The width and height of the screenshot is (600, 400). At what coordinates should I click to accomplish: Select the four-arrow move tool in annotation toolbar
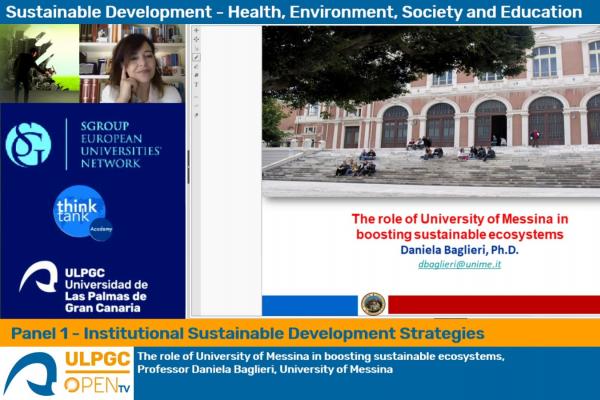[x=196, y=39]
